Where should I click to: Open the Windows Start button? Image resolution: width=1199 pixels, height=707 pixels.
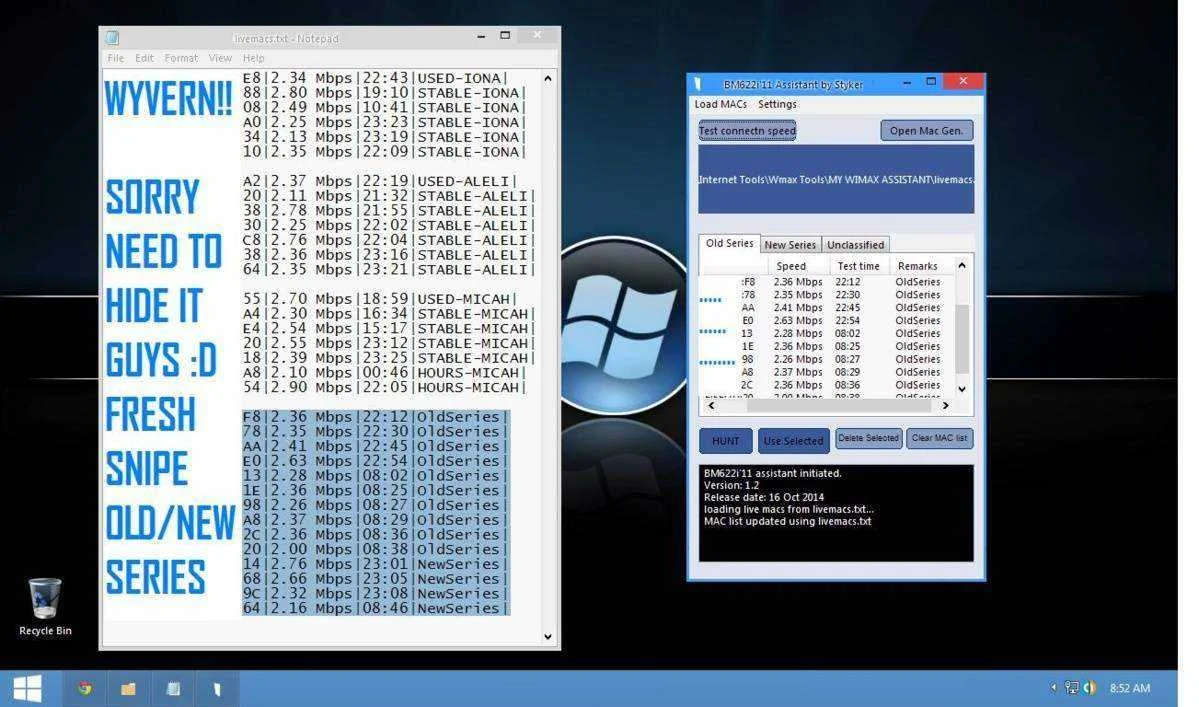(x=28, y=689)
